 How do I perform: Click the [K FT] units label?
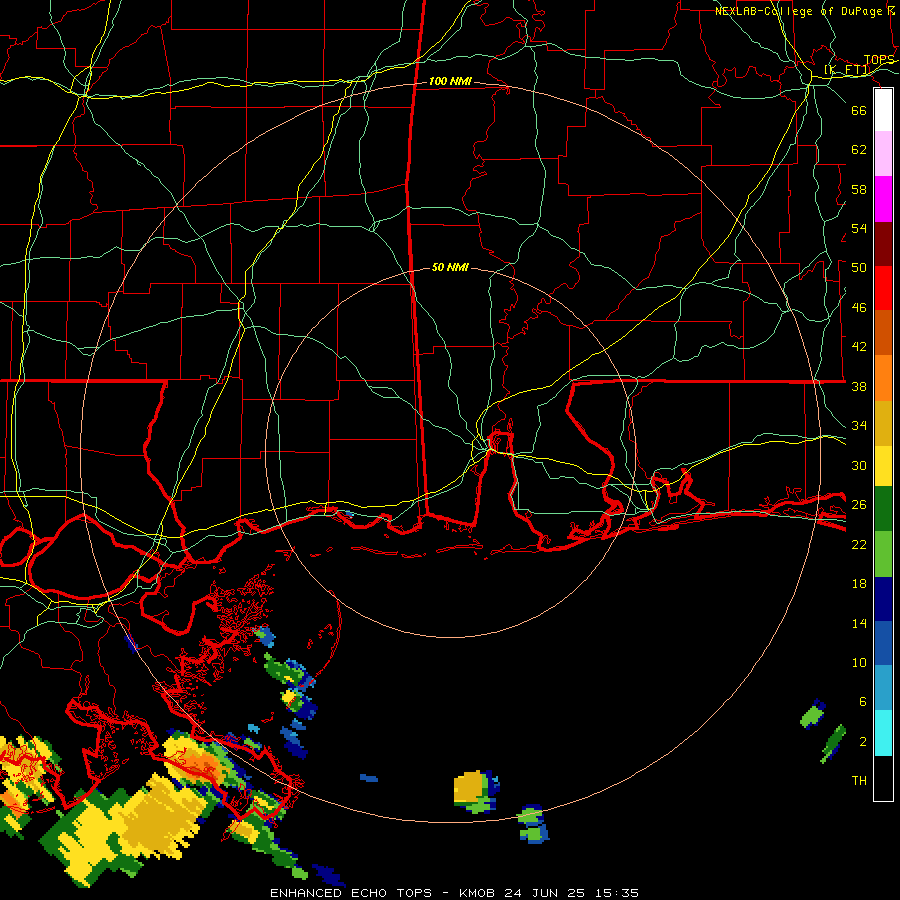pos(847,70)
